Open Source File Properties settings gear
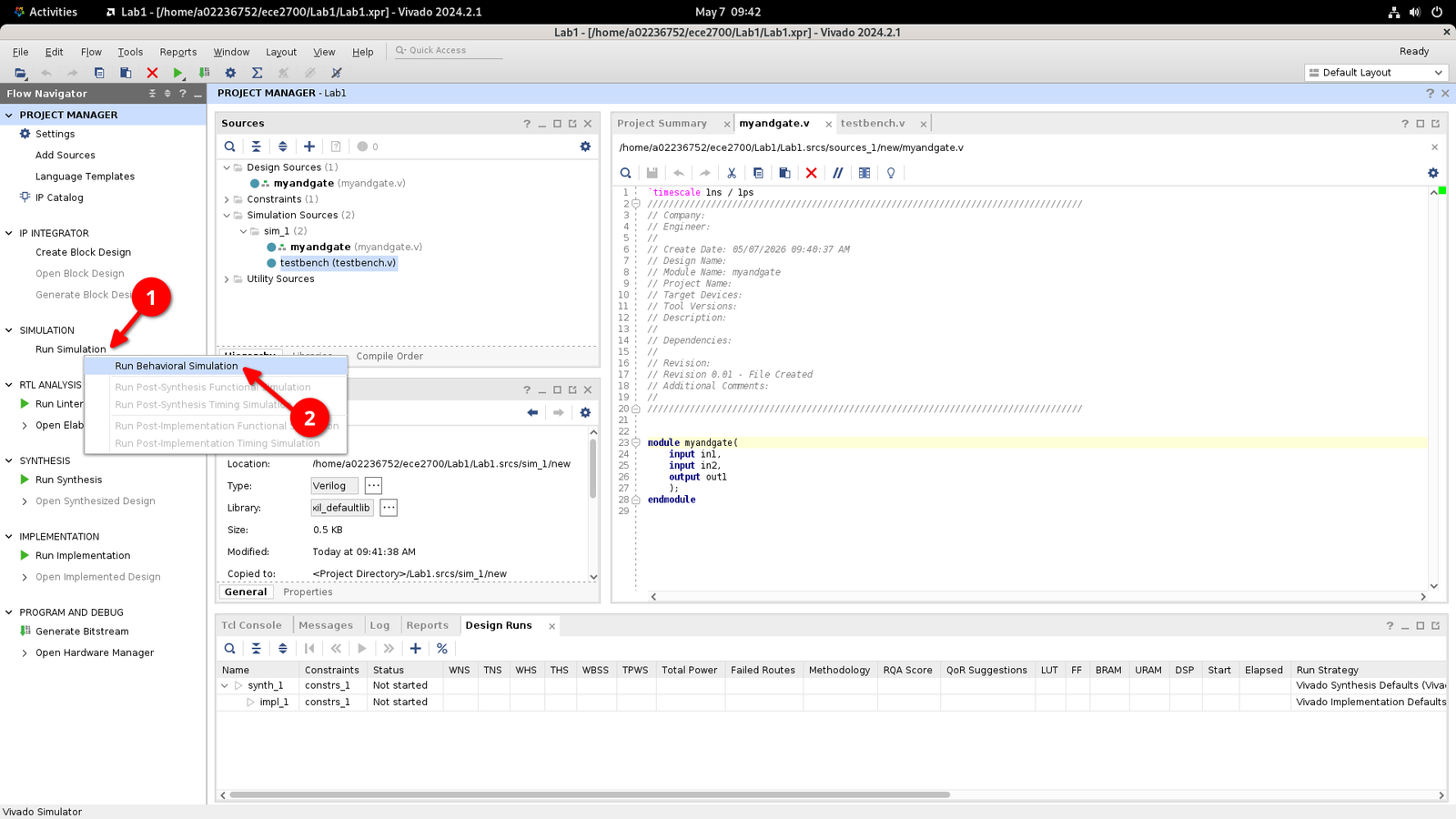This screenshot has width=1456, height=819. point(585,413)
